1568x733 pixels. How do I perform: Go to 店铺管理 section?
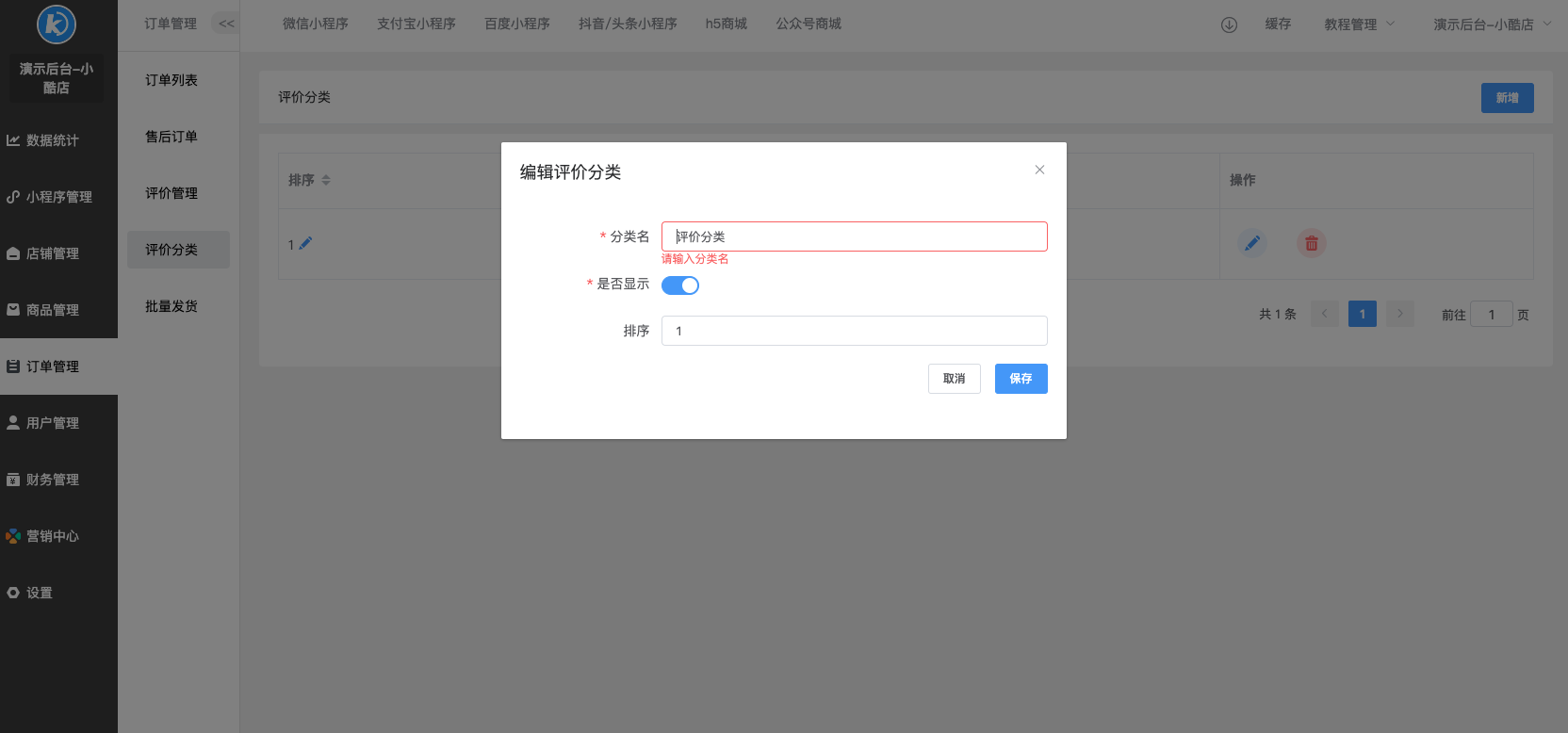(x=58, y=253)
